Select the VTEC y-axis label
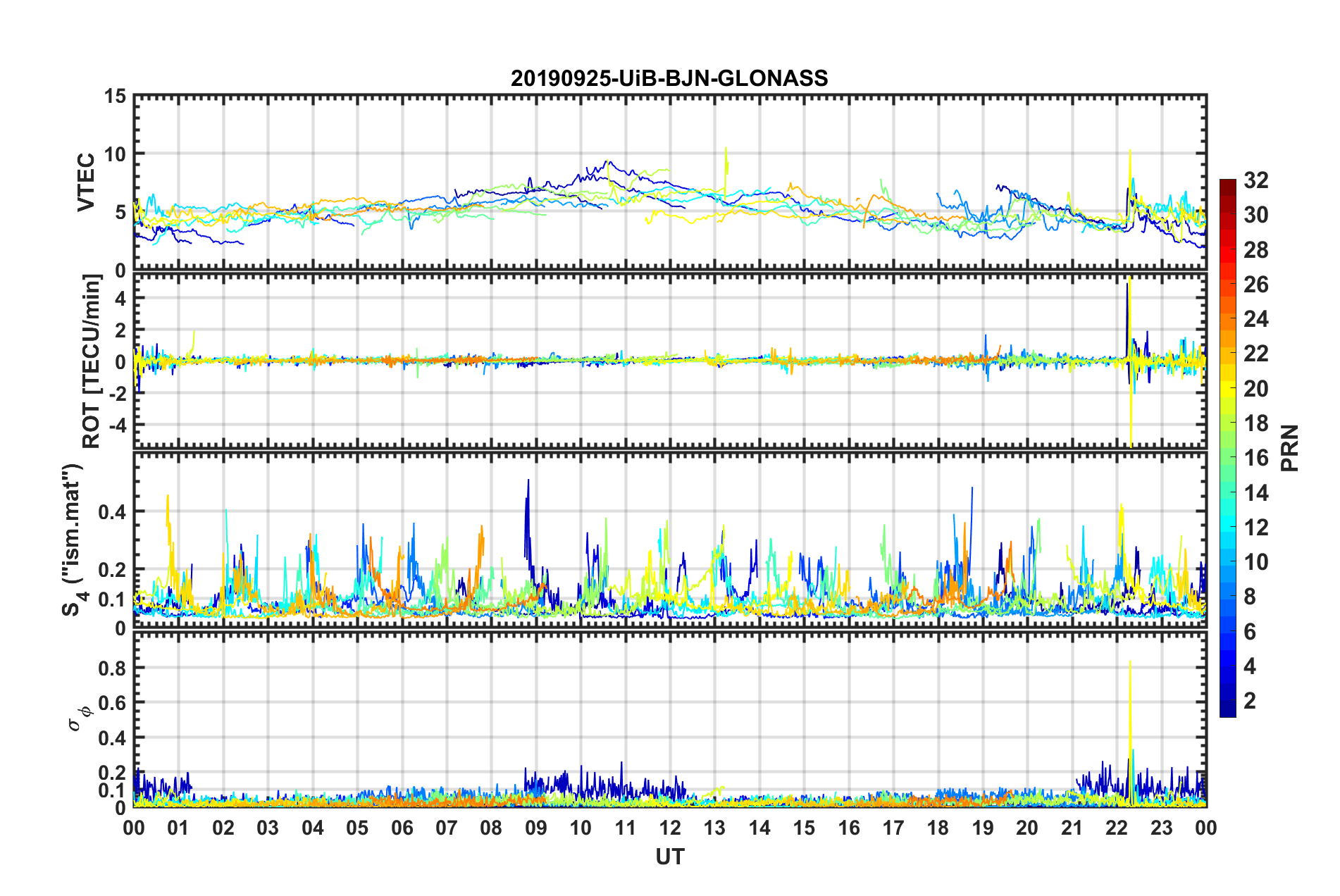The image size is (1340, 896). [x=86, y=182]
